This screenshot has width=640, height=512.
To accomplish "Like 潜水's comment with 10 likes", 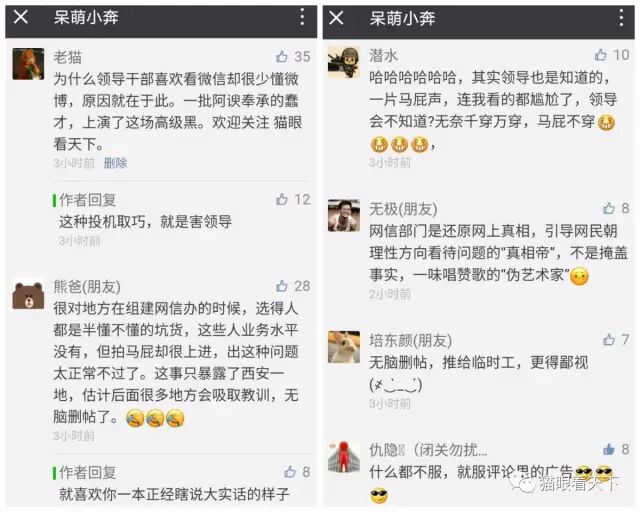I will tap(600, 55).
